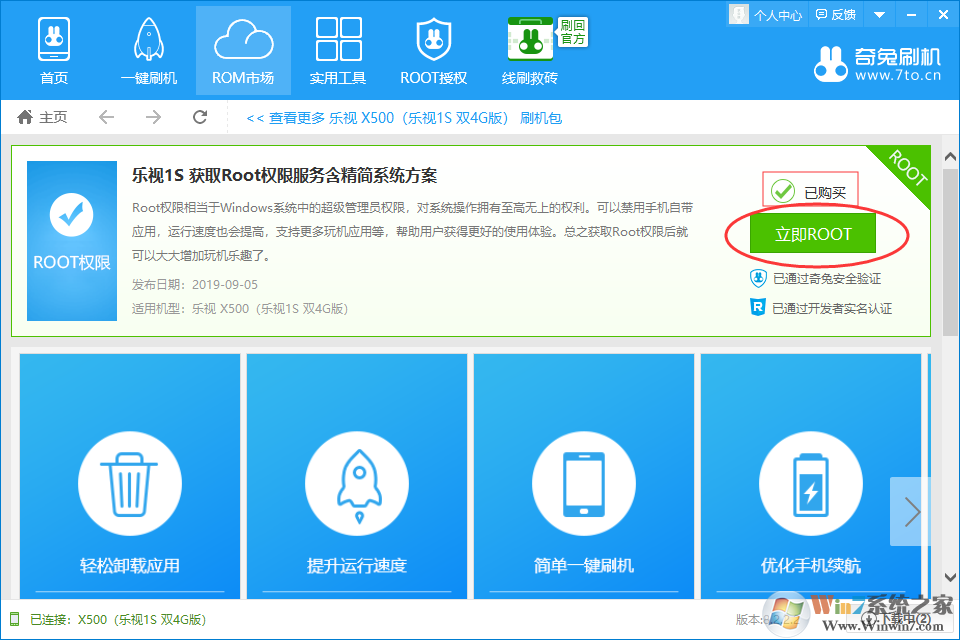Click the rocket 提升运行速度 icon
This screenshot has width=960, height=640.
pos(357,484)
